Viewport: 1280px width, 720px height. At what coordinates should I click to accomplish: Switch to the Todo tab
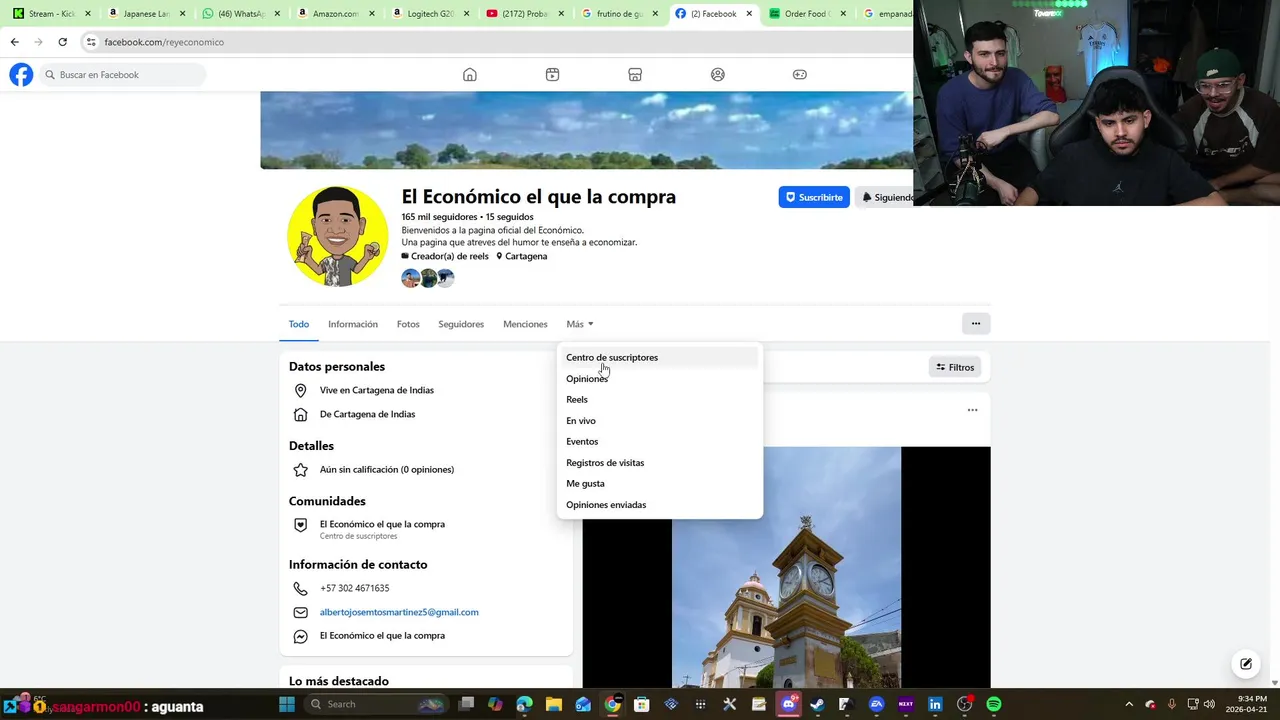click(x=299, y=324)
